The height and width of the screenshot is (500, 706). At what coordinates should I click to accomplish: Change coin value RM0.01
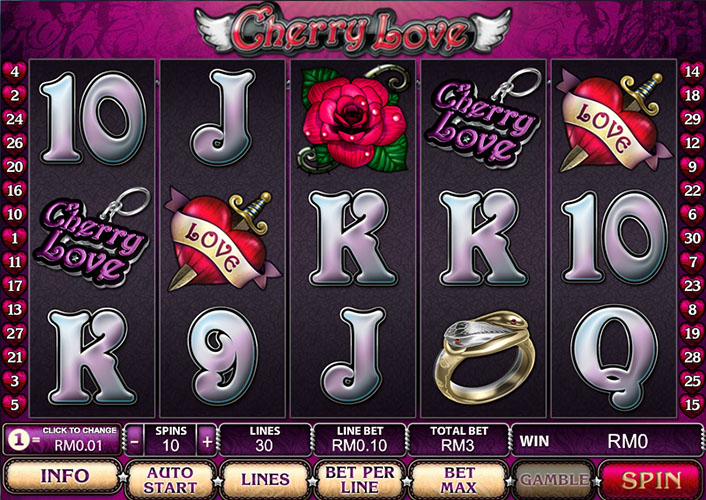pos(62,440)
